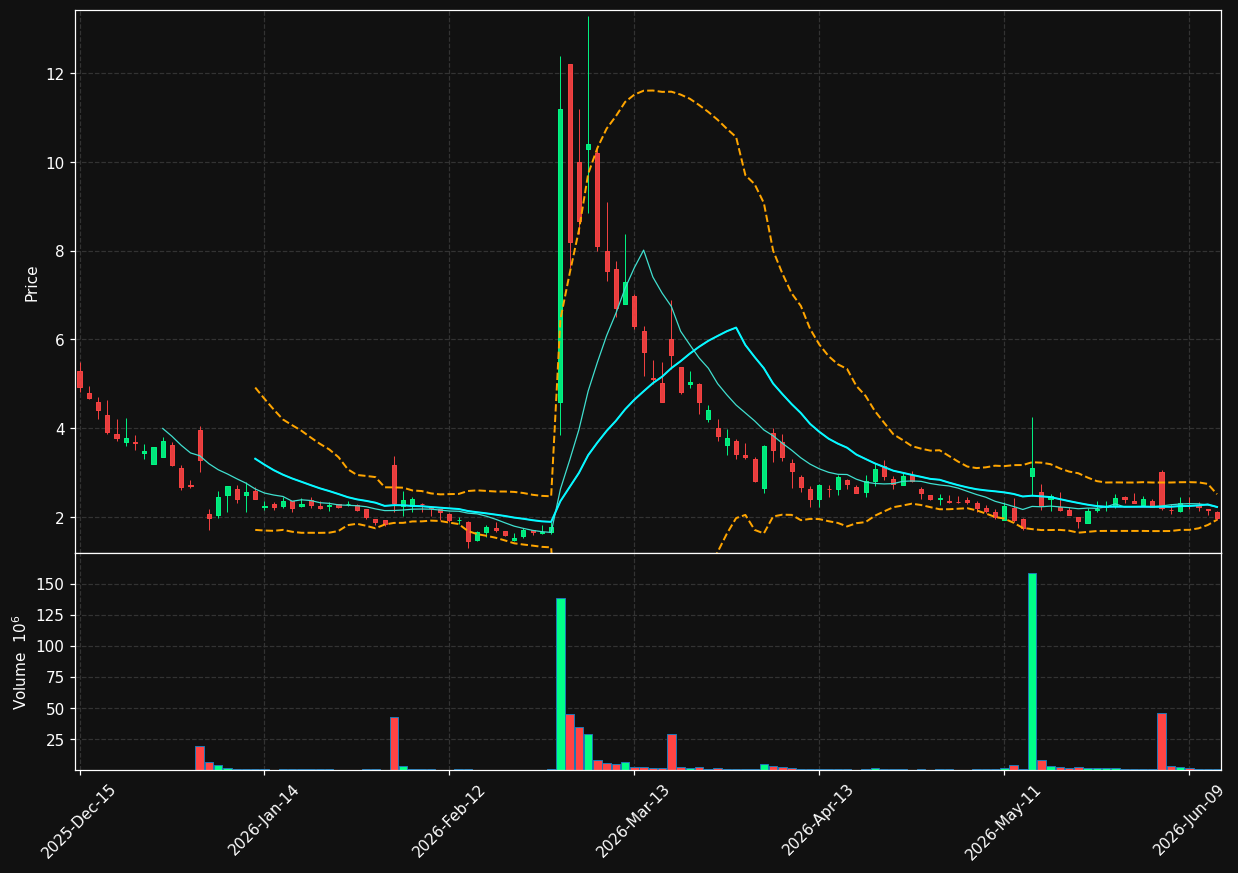Click the large green candlestick body reaching 11
The height and width of the screenshot is (873, 1238).
(561, 256)
